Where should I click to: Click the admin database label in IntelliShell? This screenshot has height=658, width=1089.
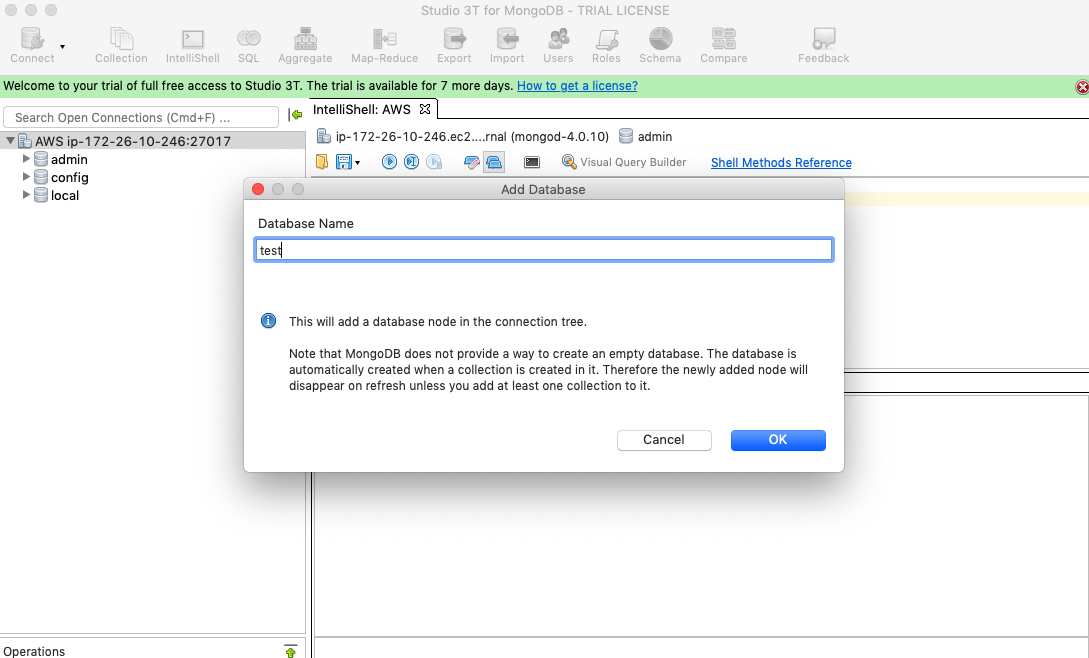pos(655,136)
